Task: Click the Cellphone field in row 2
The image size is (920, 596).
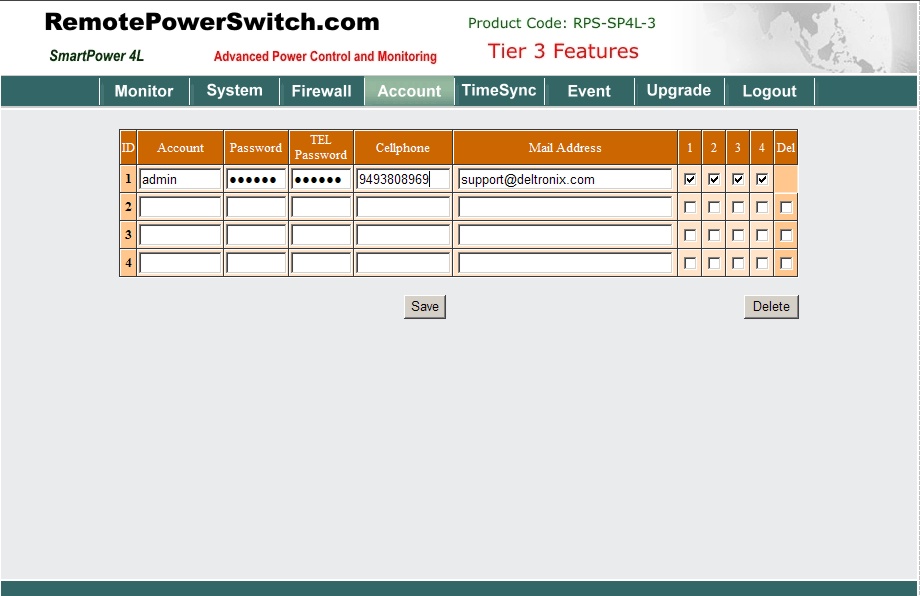Action: (x=403, y=207)
